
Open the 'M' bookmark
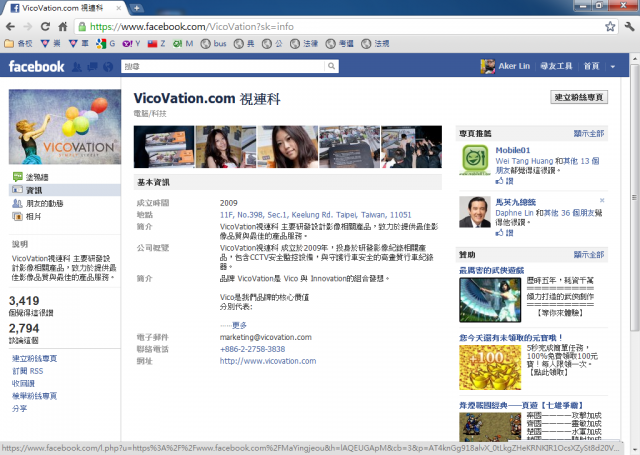183,43
